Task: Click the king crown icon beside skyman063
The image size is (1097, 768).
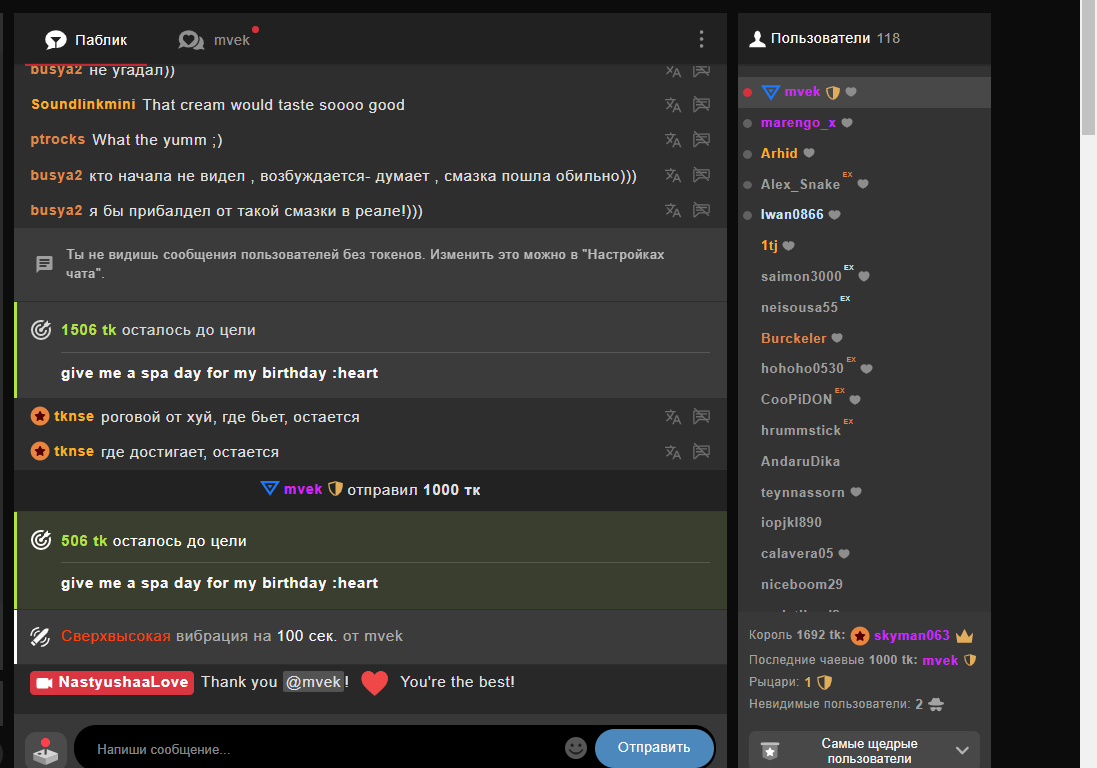Action: (x=964, y=636)
